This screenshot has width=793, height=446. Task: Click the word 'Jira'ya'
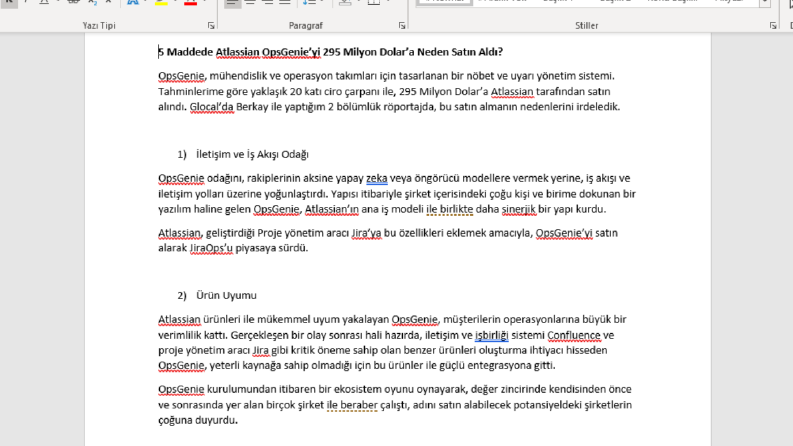(367, 233)
